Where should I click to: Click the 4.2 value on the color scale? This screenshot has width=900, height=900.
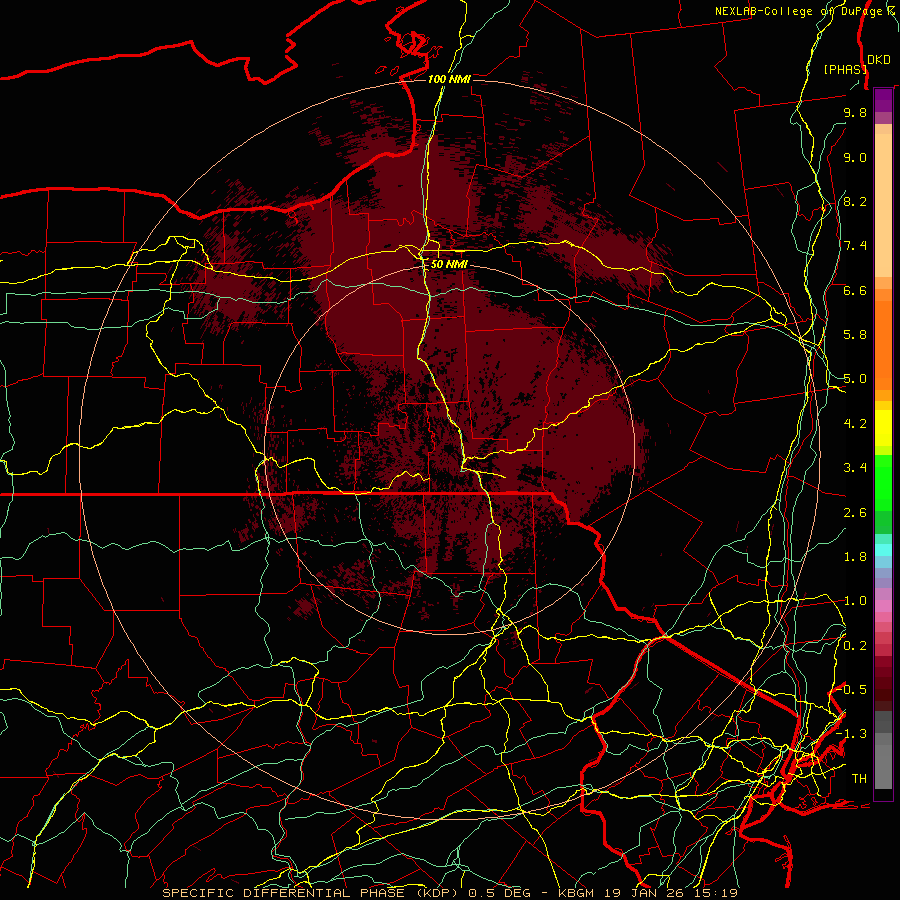[855, 424]
